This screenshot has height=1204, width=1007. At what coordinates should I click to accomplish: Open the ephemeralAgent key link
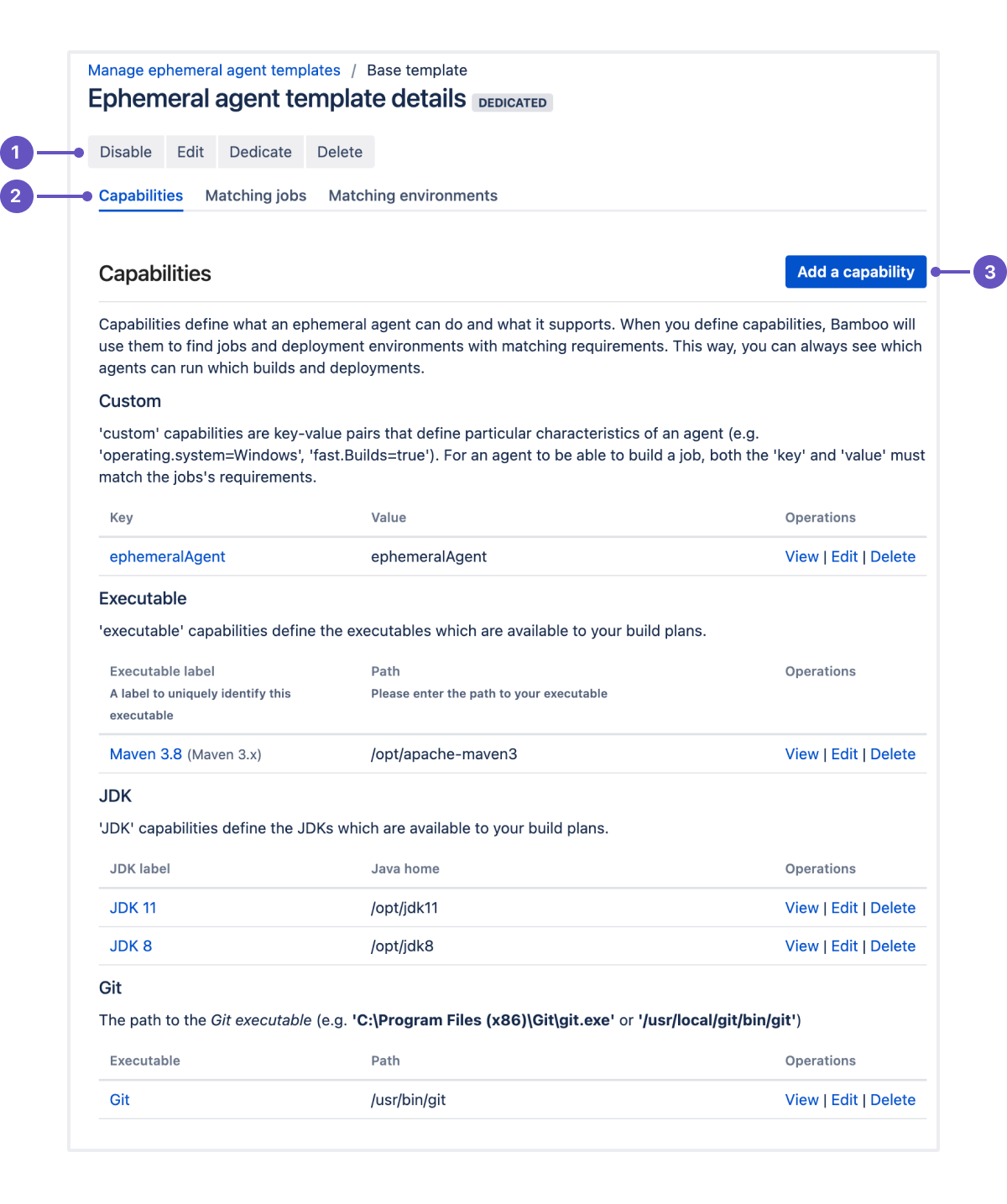click(x=167, y=557)
